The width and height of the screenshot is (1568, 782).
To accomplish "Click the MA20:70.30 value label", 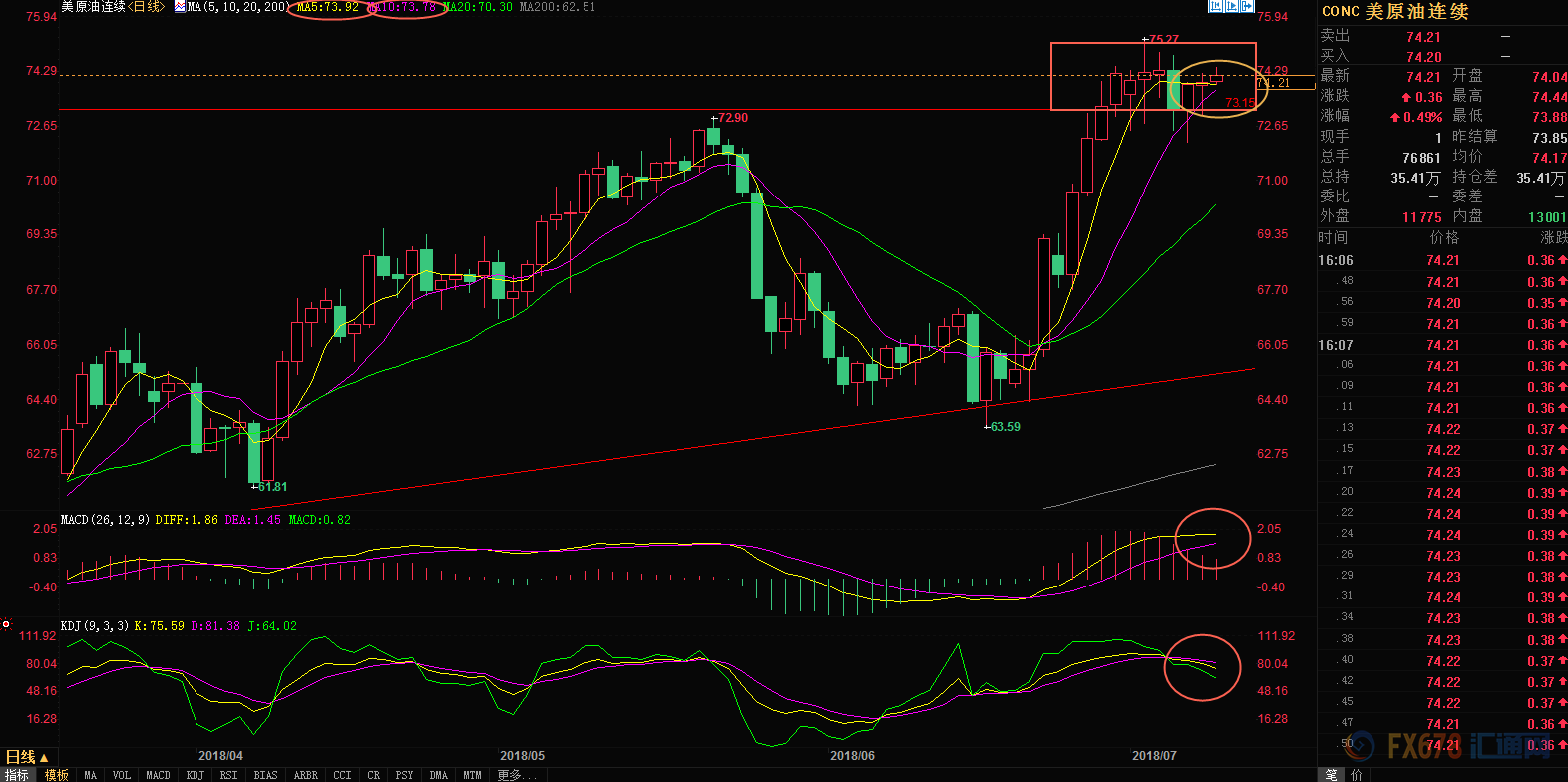I will click(x=478, y=7).
